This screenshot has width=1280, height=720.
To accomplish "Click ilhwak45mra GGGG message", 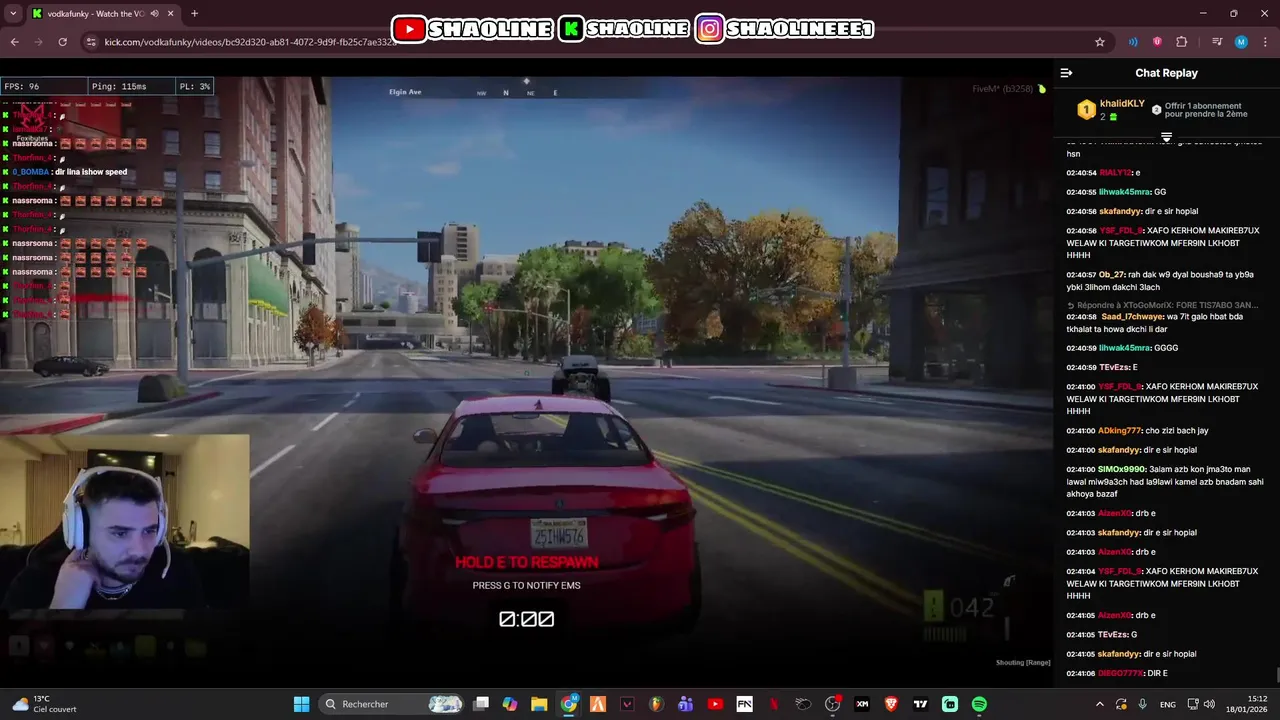I will click(1122, 348).
